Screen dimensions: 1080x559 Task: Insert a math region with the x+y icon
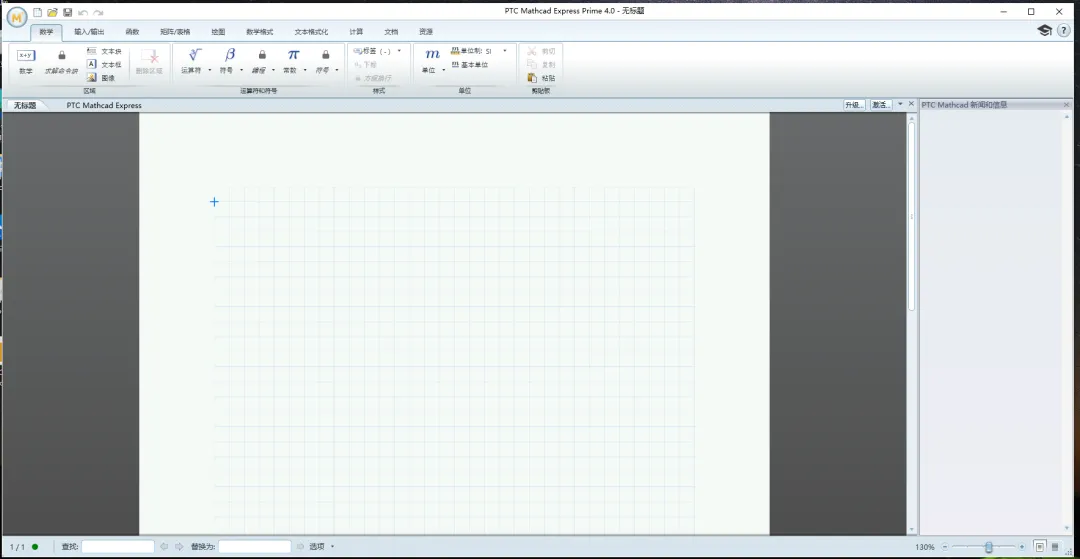pyautogui.click(x=25, y=56)
